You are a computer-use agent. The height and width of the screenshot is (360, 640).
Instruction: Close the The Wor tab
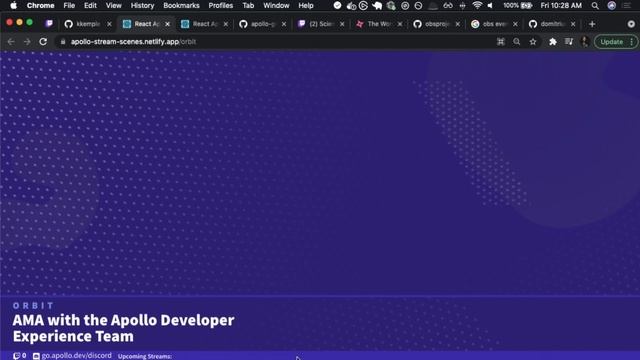[x=400, y=24]
